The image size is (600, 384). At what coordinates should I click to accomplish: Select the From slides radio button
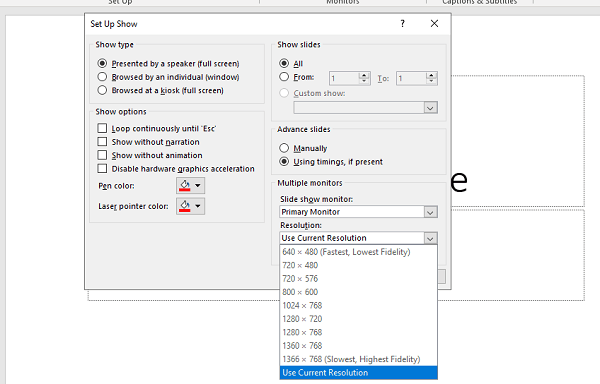[x=284, y=77]
